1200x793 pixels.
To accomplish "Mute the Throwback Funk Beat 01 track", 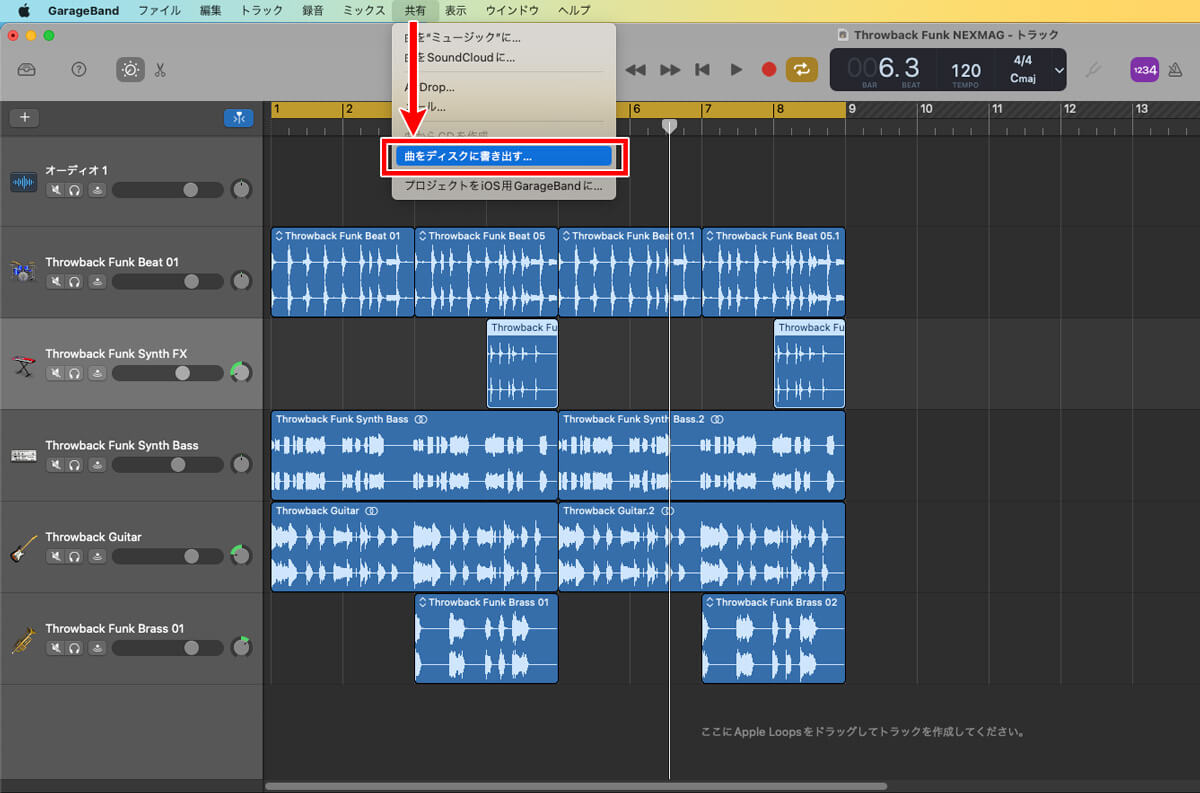I will (x=56, y=282).
